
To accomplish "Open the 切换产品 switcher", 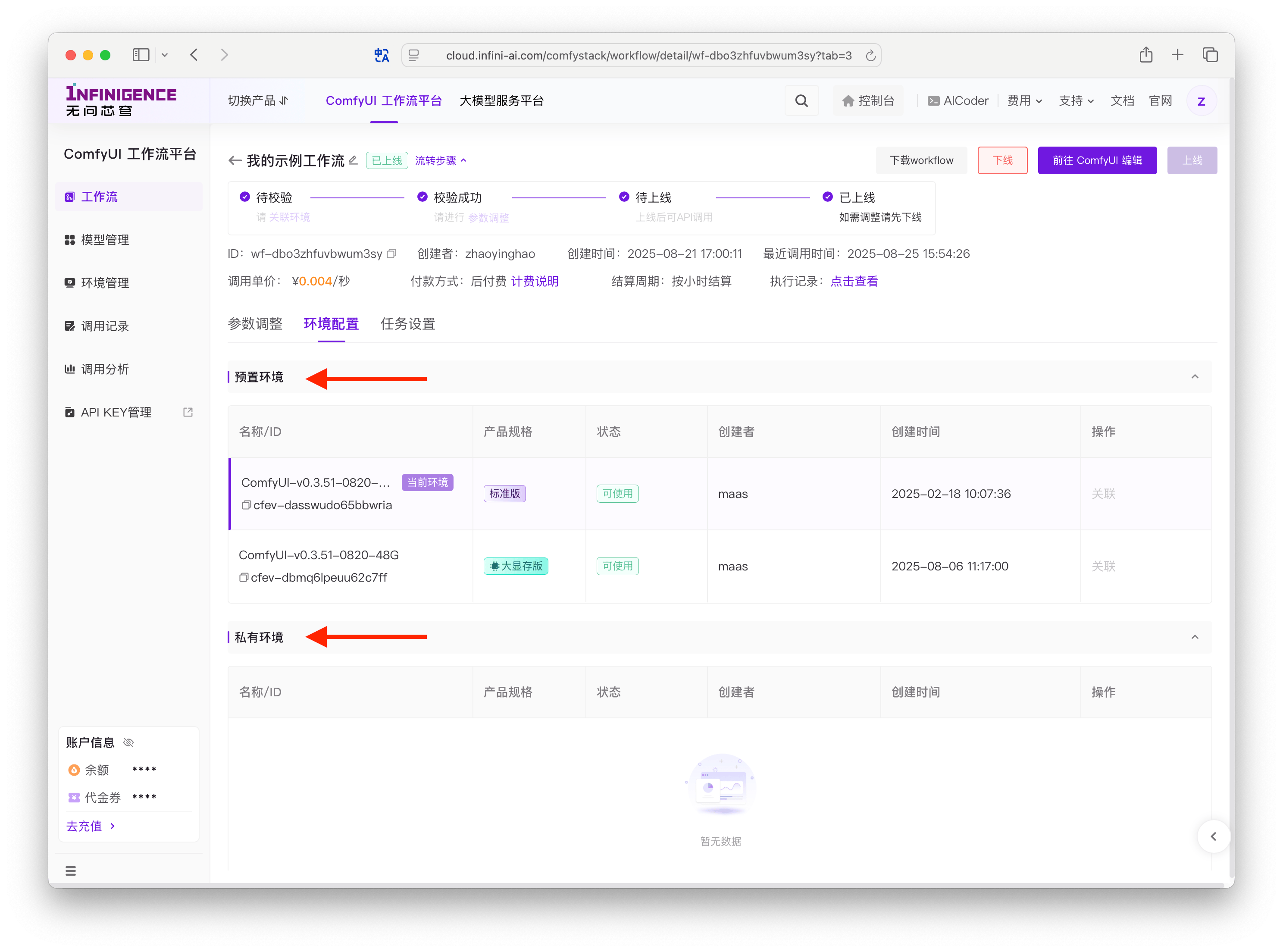I will click(257, 101).
